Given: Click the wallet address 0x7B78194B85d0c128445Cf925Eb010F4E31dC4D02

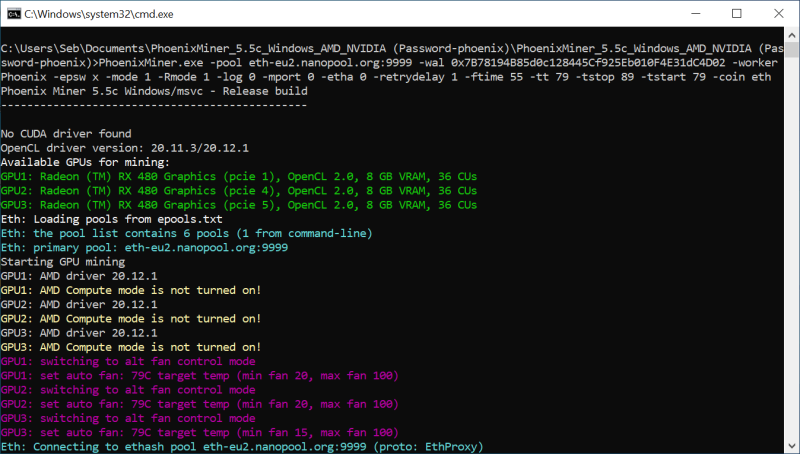Looking at the screenshot, I should tap(588, 63).
